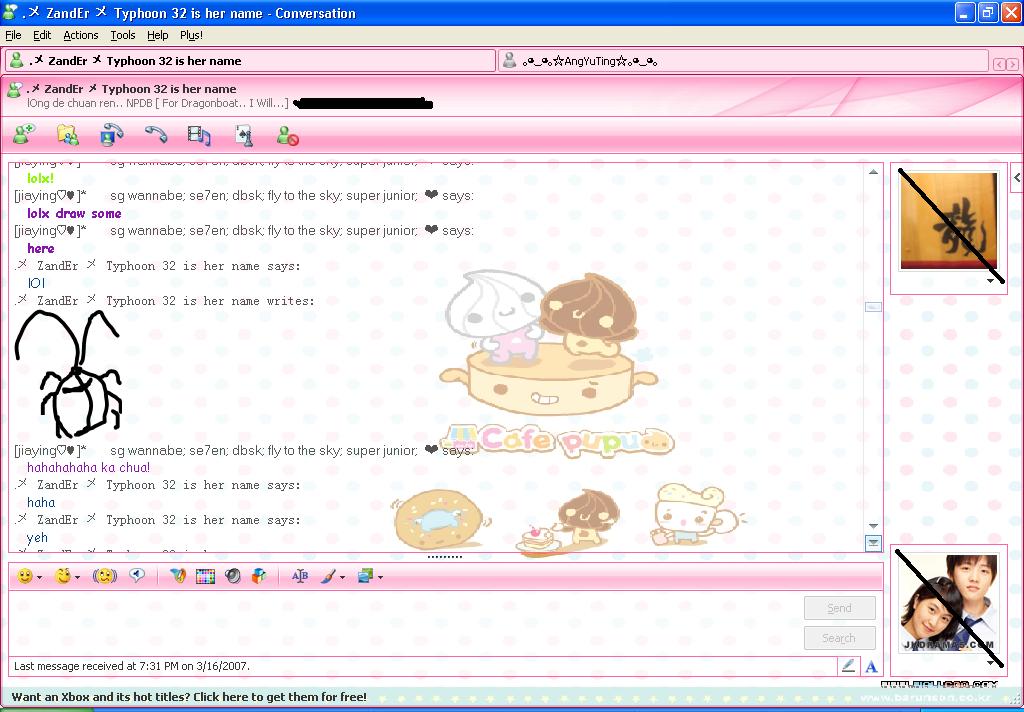Open the smiley emoticon picker
1024x712 pixels.
25,576
